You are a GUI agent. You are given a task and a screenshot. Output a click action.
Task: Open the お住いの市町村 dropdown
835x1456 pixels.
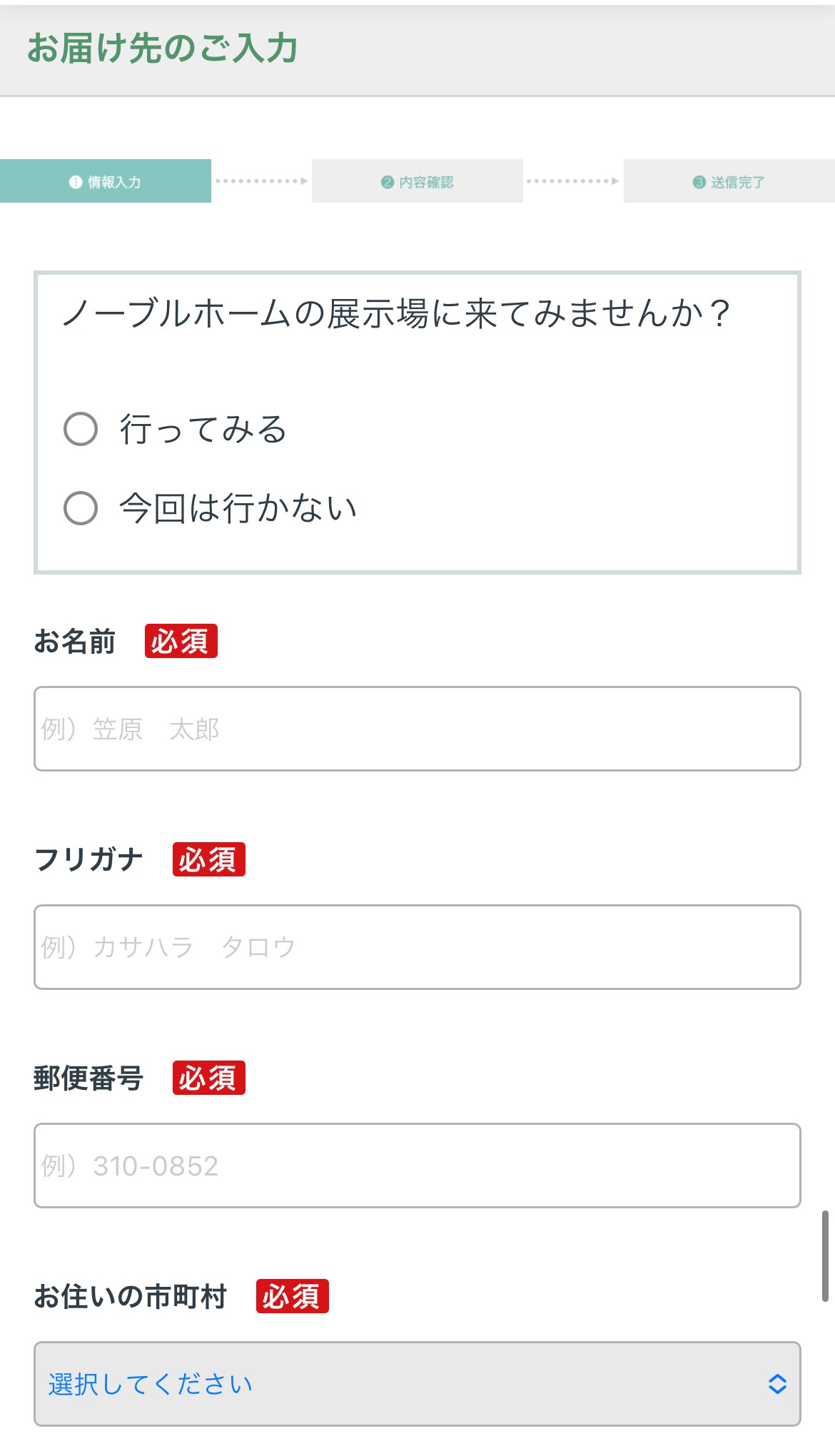point(417,1384)
